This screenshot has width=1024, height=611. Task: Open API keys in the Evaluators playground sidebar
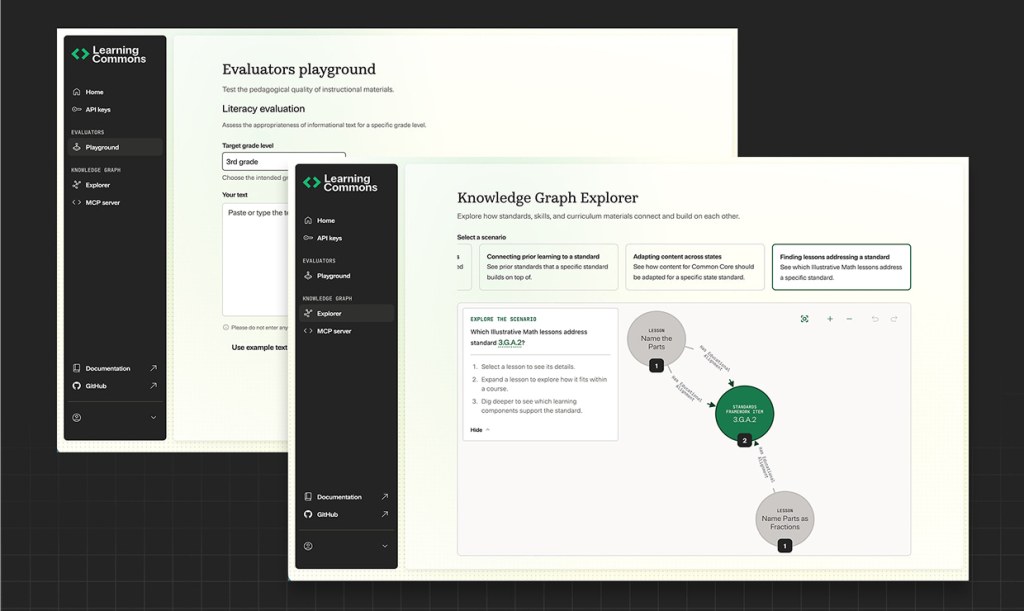click(115, 110)
